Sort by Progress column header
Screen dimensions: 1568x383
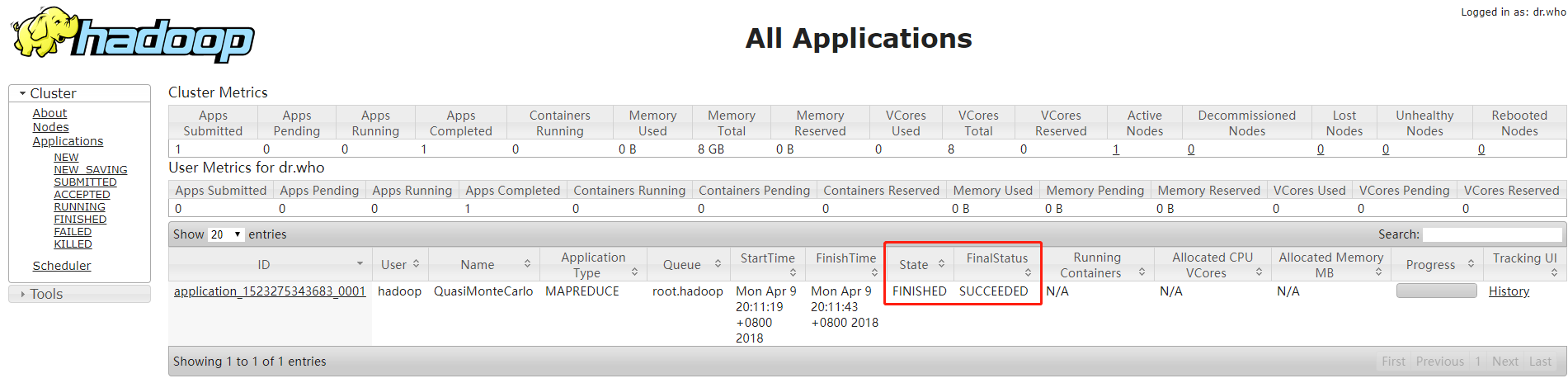tap(1439, 264)
